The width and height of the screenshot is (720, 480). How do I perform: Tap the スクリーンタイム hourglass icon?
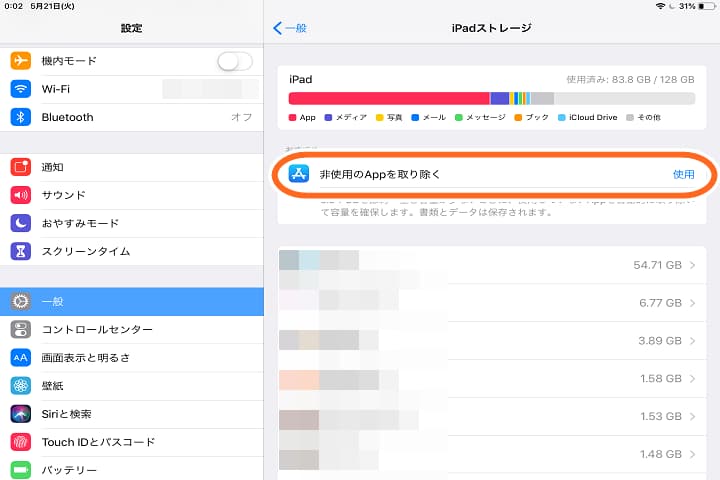(x=21, y=251)
